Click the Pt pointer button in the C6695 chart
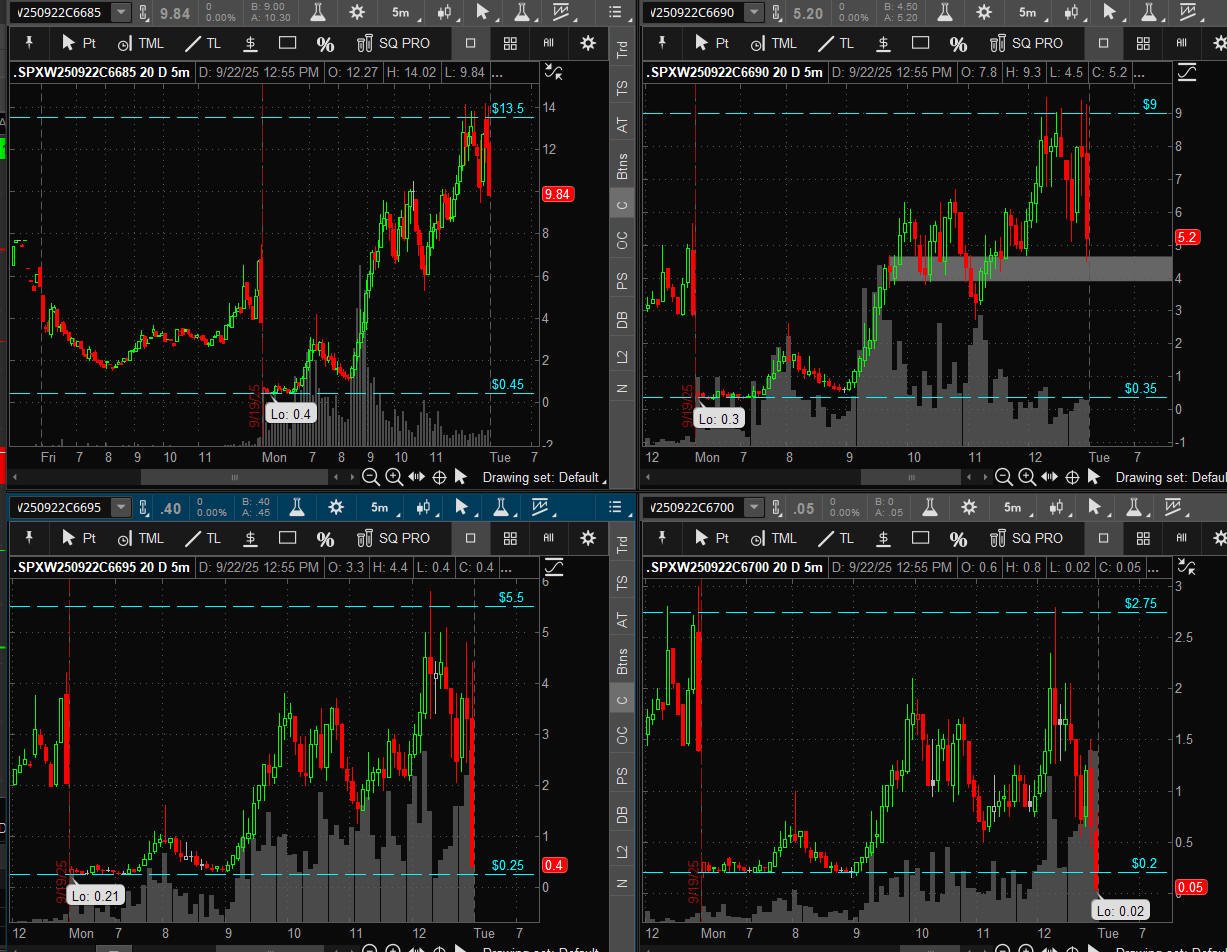 tap(79, 538)
